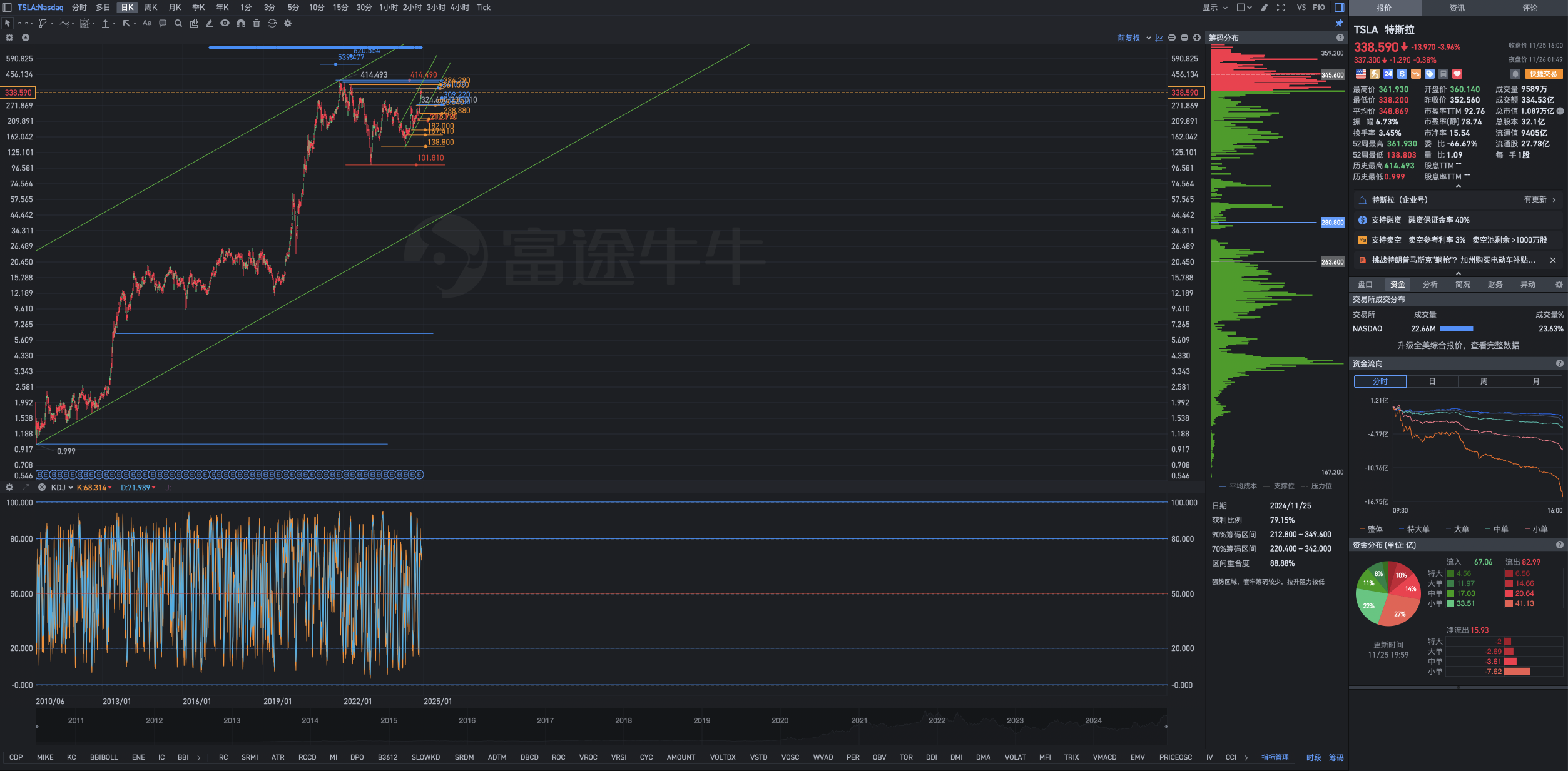Select the Fibonacci/Gann grid tool
Image resolution: width=1568 pixels, height=771 pixels.
pyautogui.click(x=84, y=23)
